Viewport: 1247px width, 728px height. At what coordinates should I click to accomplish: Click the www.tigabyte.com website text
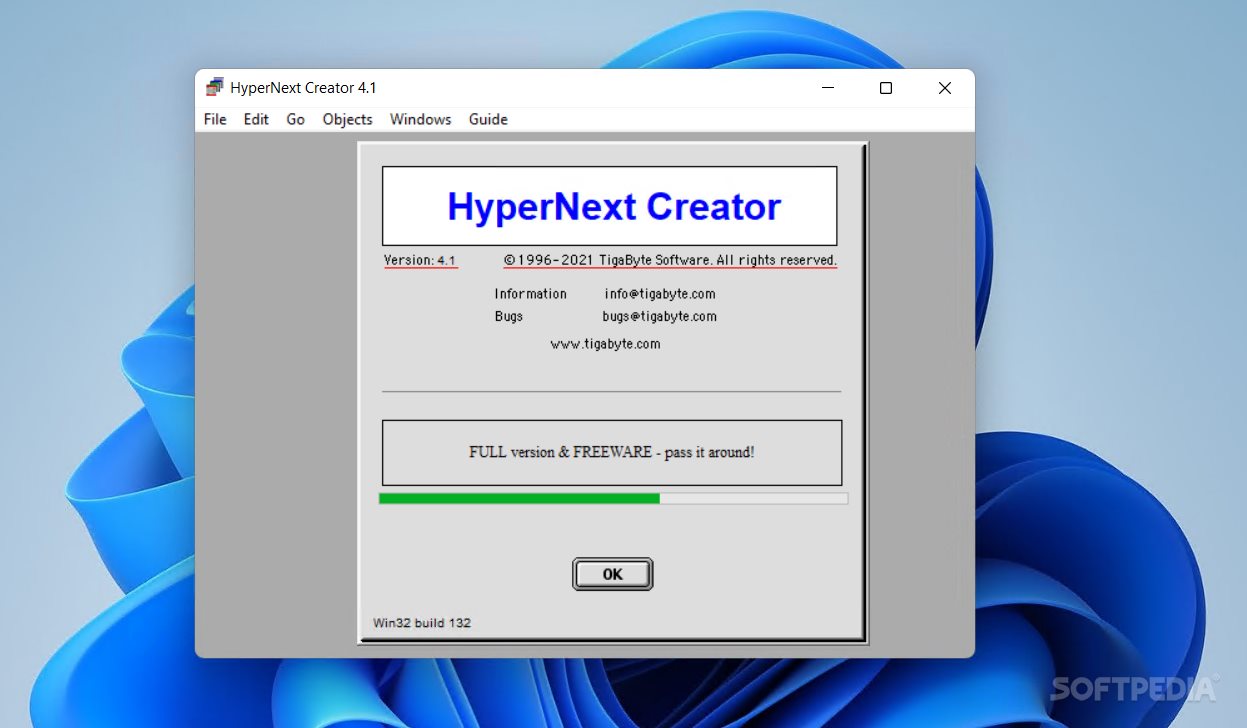pyautogui.click(x=605, y=344)
